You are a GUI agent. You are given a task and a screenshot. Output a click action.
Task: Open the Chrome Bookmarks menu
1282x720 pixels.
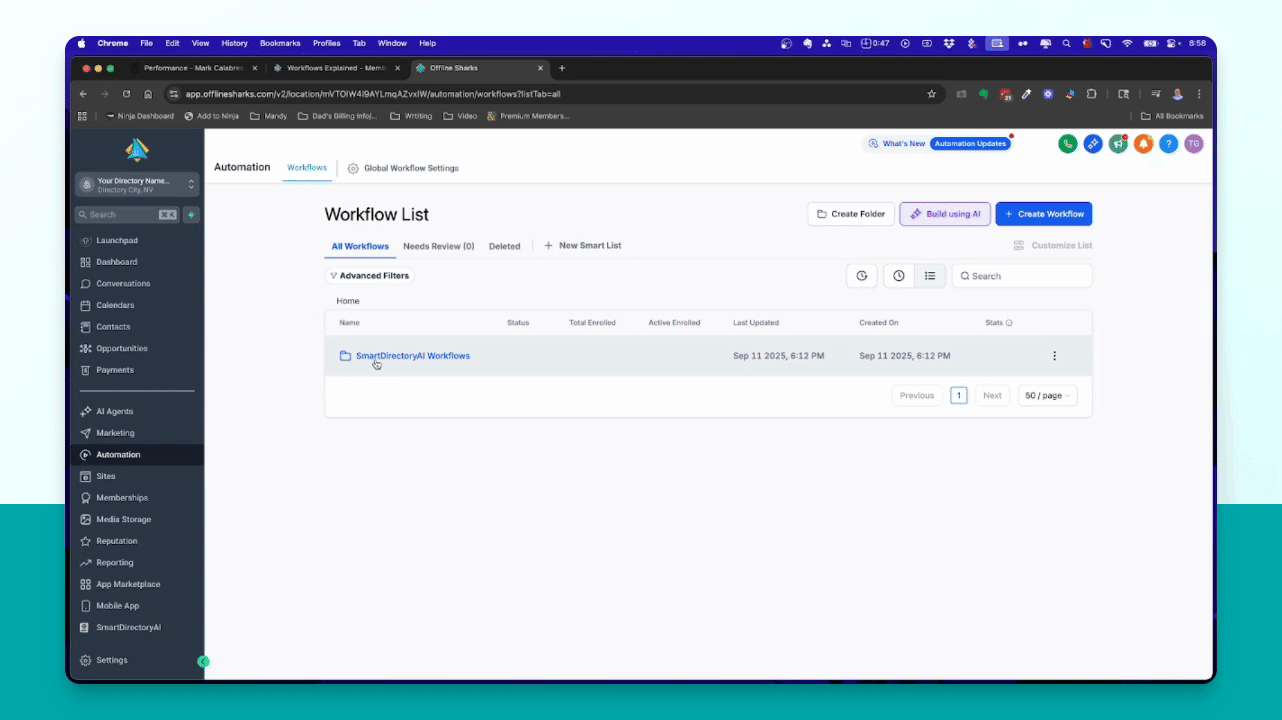point(280,43)
